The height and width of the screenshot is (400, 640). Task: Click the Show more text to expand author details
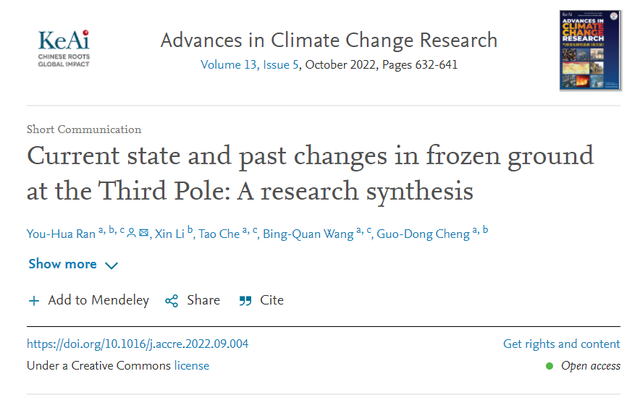click(62, 264)
